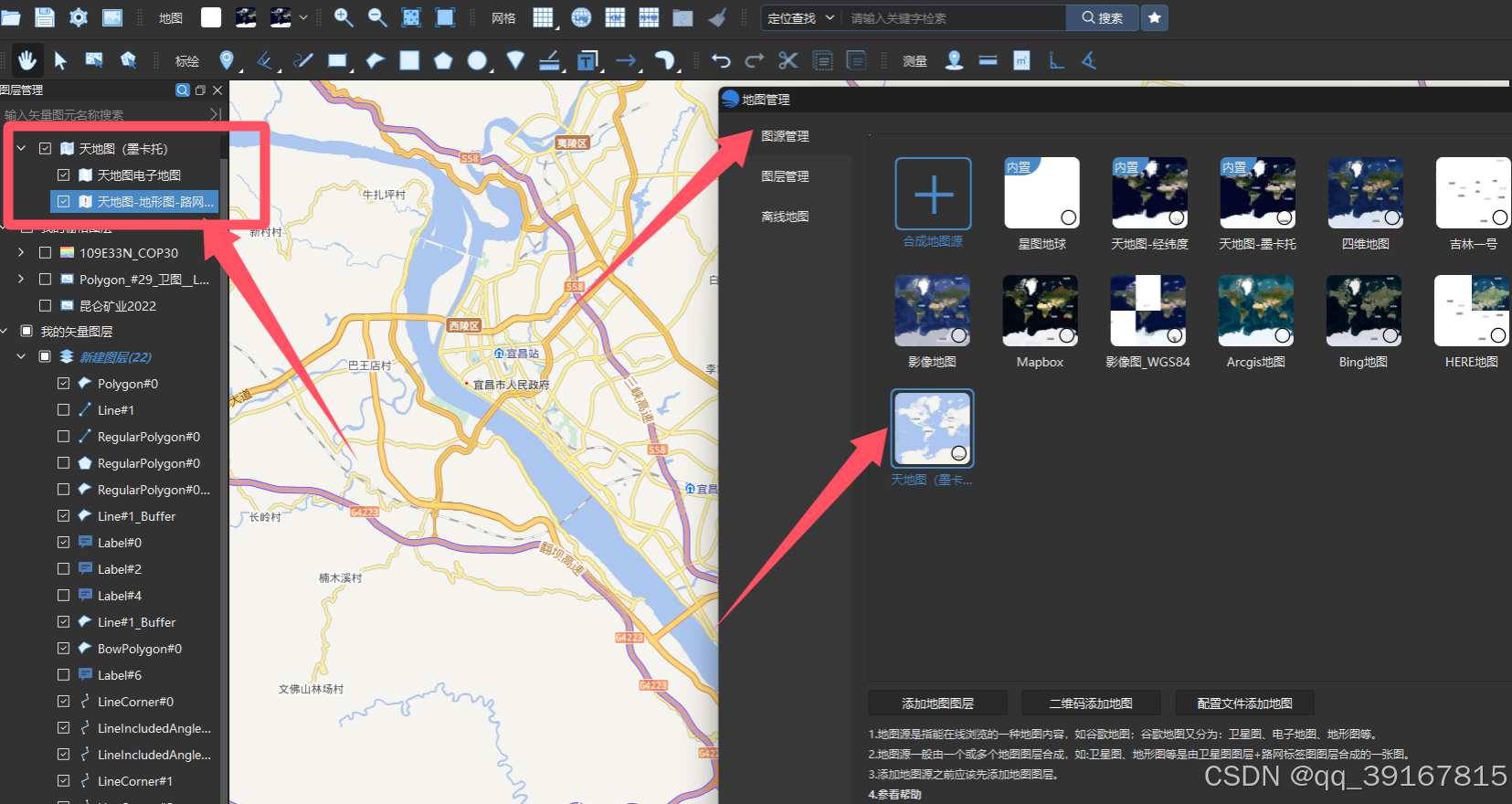The height and width of the screenshot is (804, 1512).
Task: Open the 4.参看帮助 help link
Action: [894, 794]
